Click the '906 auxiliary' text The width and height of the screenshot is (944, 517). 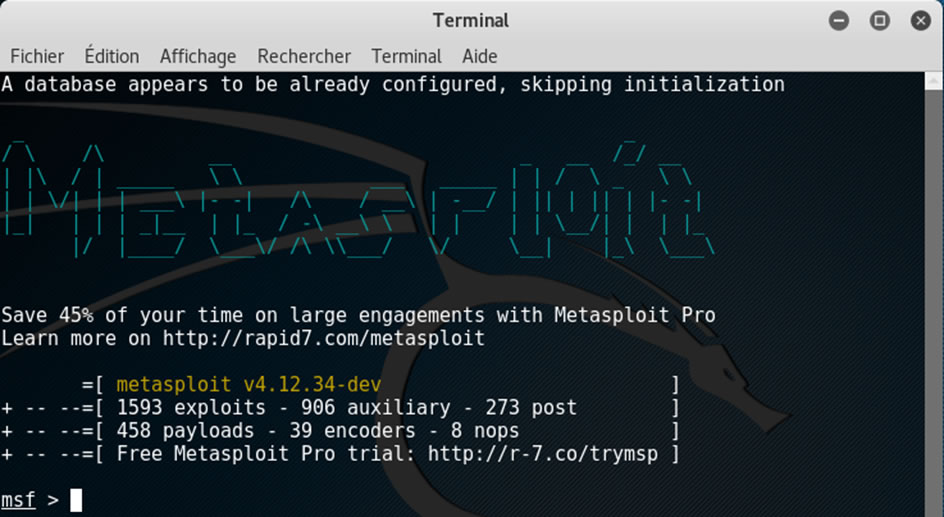click(376, 407)
